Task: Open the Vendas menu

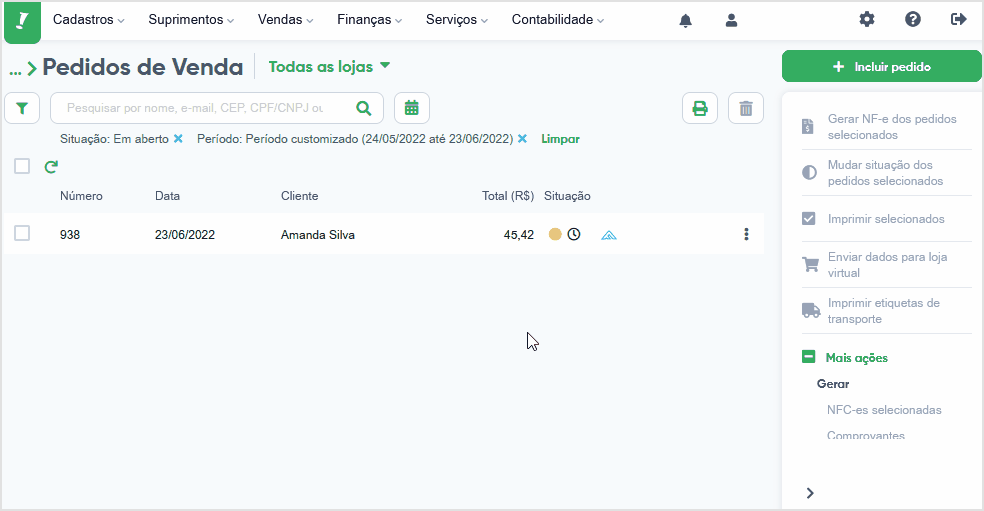Action: click(286, 19)
